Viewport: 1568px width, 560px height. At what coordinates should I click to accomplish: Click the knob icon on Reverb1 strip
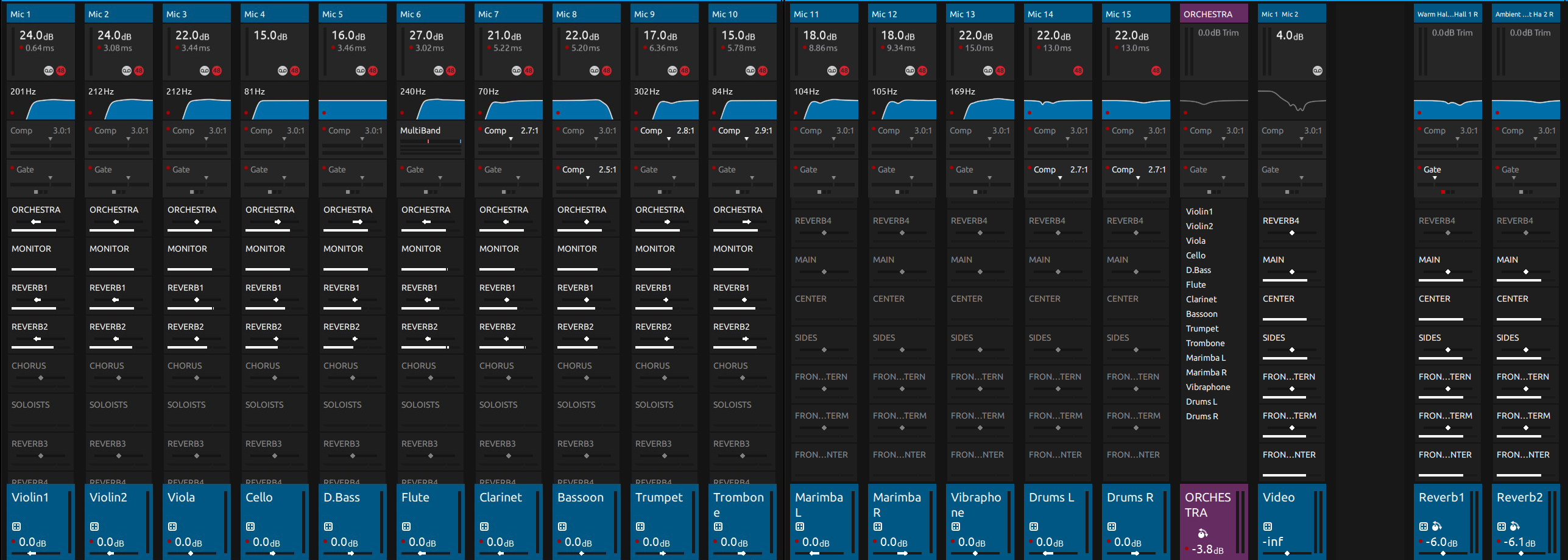click(x=1436, y=526)
